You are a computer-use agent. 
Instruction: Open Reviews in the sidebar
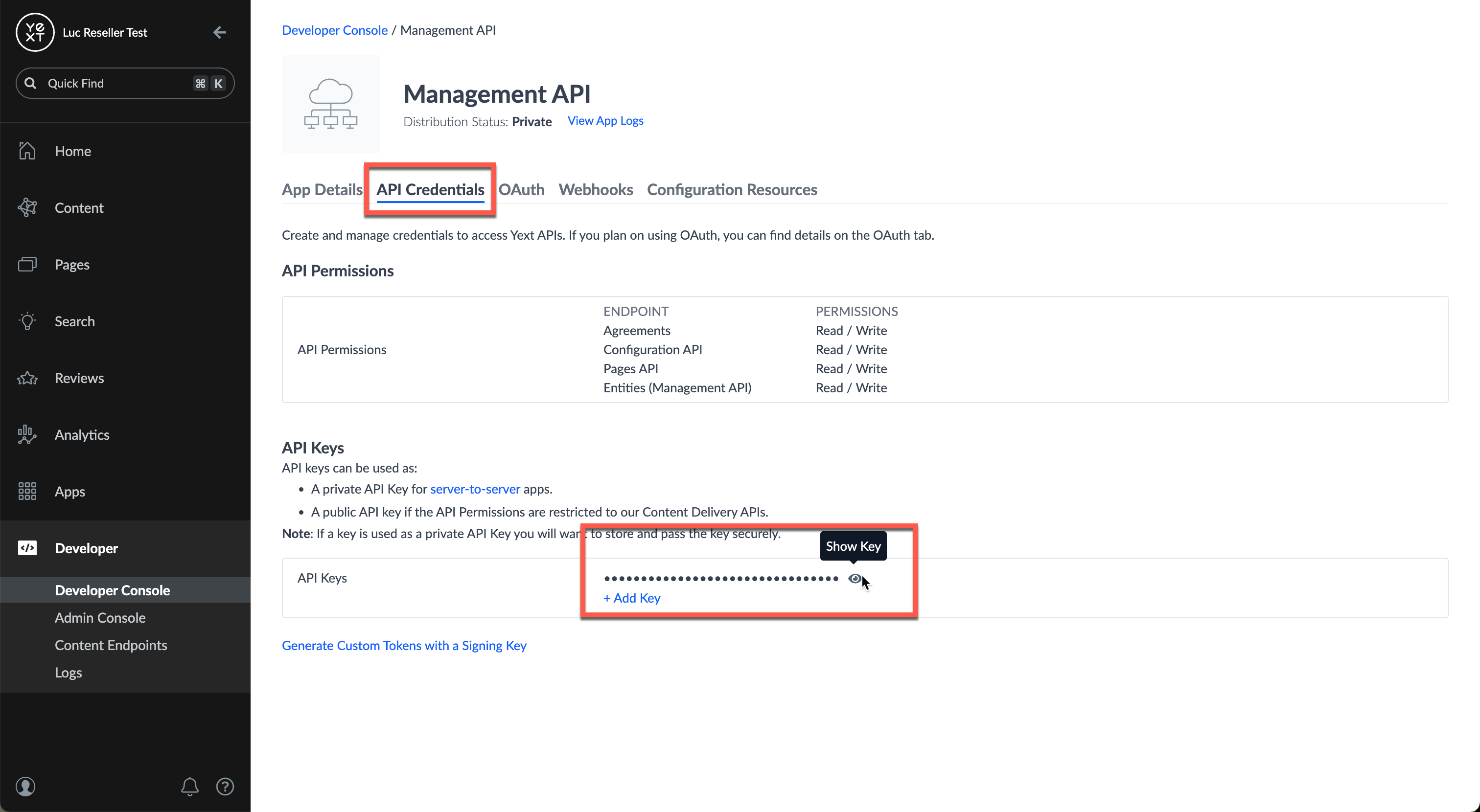coord(125,378)
